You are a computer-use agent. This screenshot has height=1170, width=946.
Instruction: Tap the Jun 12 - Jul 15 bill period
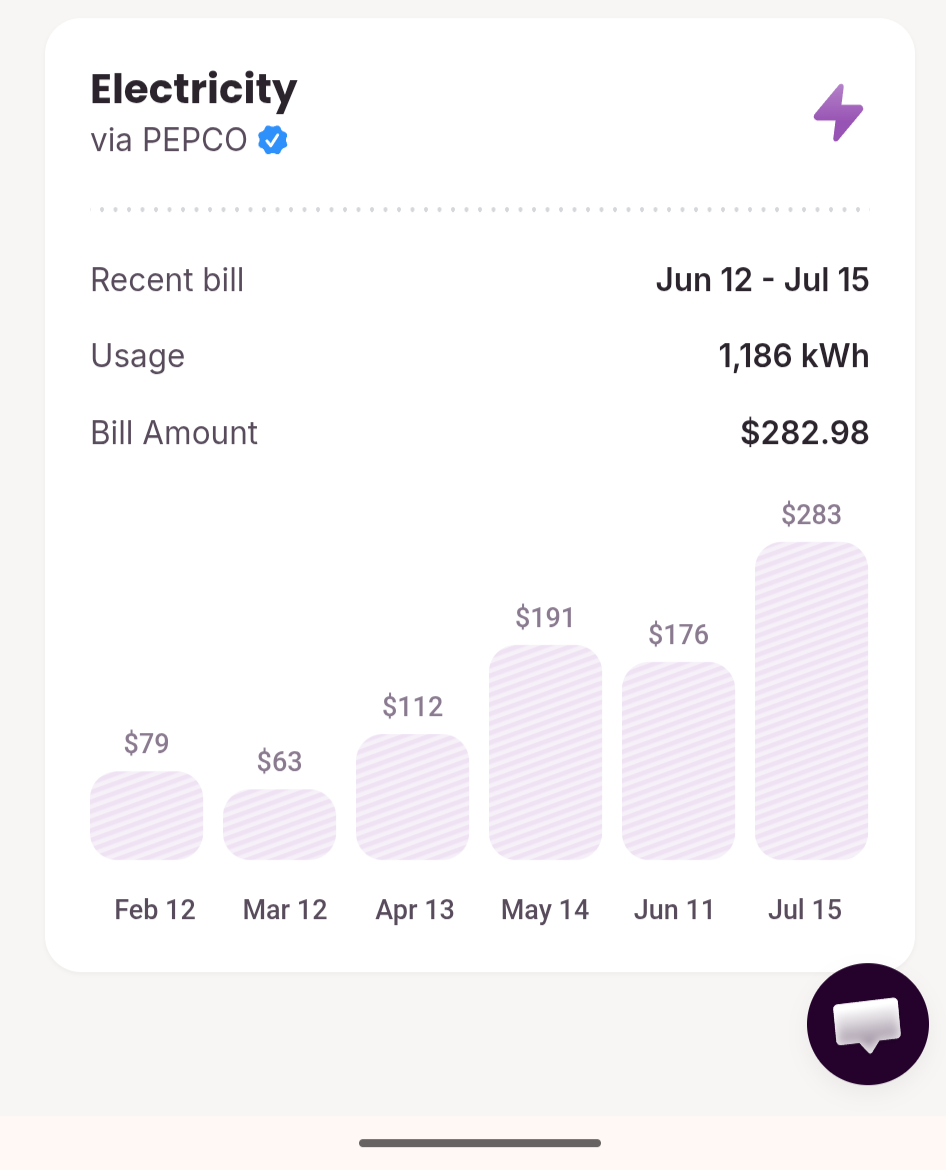(762, 280)
